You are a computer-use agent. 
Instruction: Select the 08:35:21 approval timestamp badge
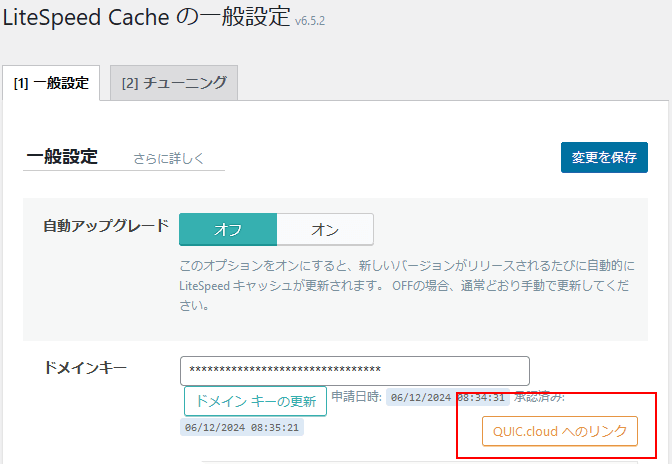[242, 427]
